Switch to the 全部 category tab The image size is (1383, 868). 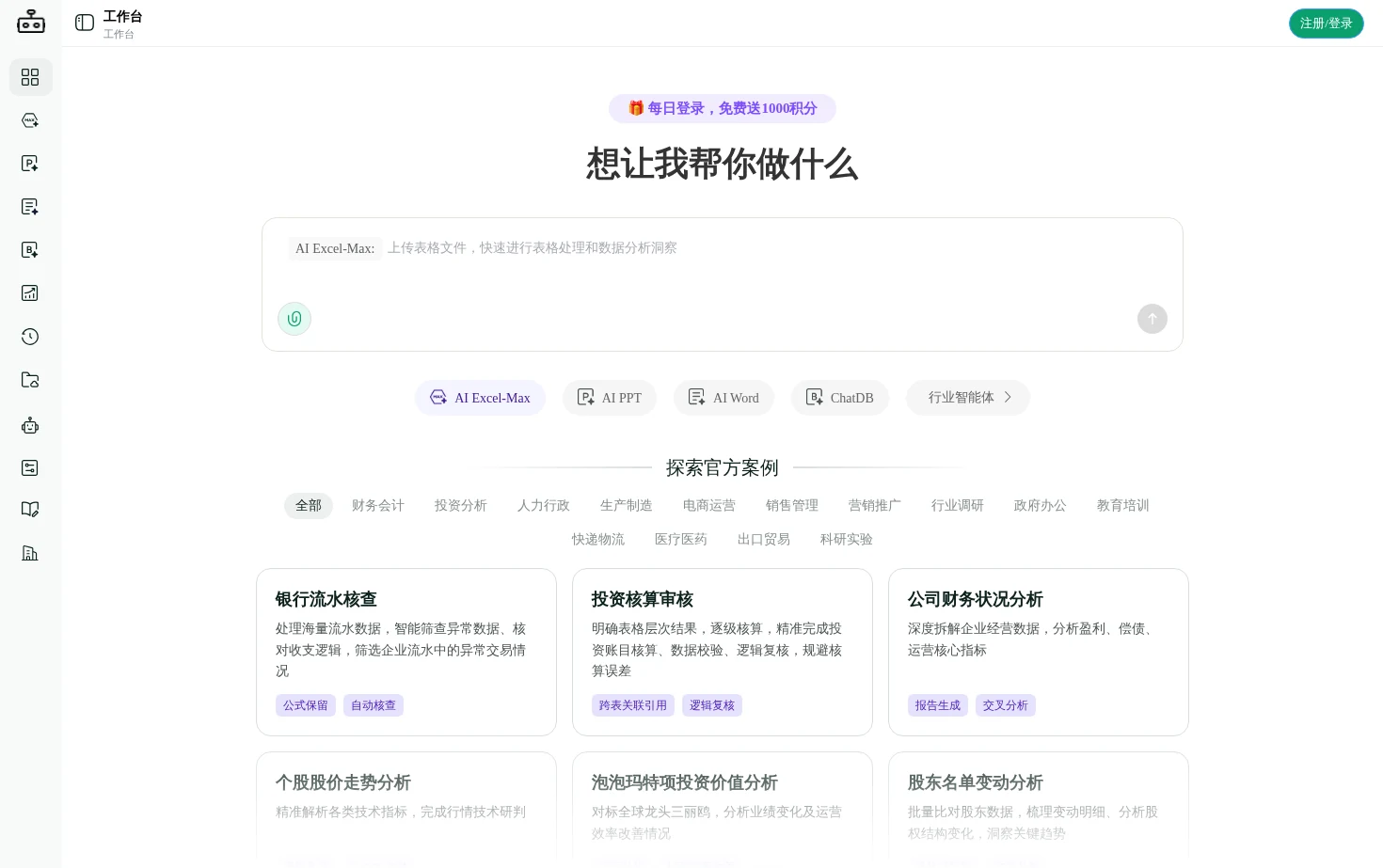309,506
